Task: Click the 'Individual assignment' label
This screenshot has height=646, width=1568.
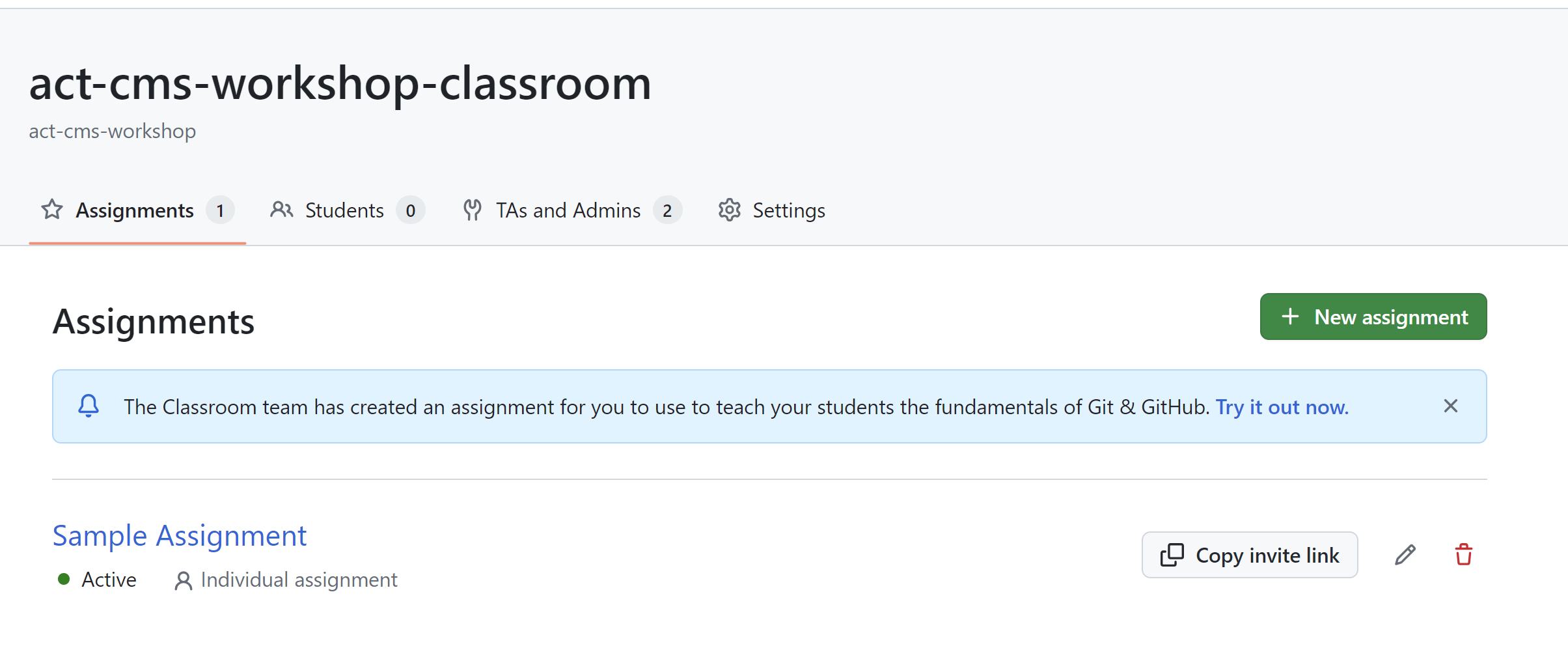Action: (299, 580)
